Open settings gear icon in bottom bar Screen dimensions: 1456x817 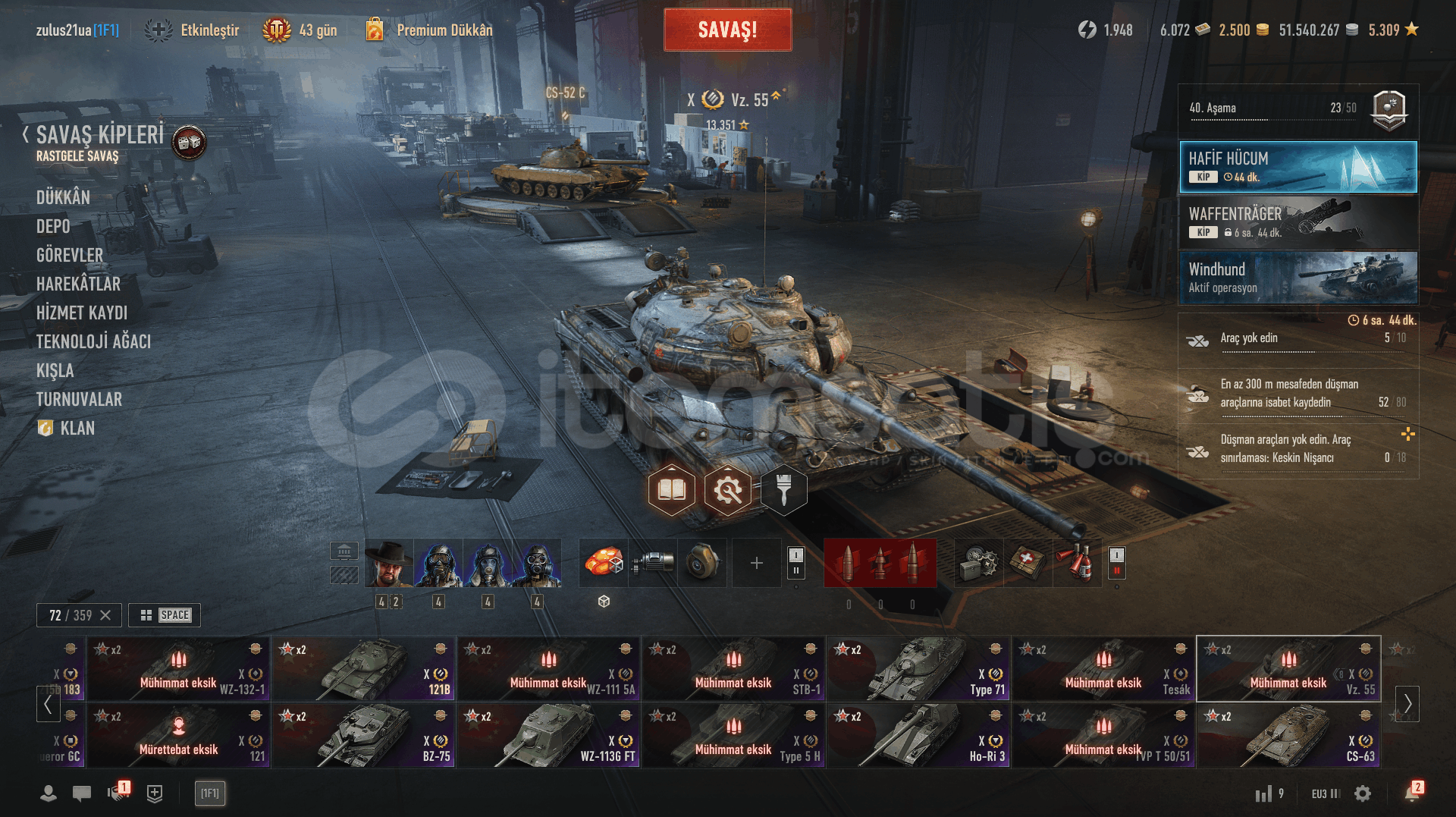tap(1363, 793)
